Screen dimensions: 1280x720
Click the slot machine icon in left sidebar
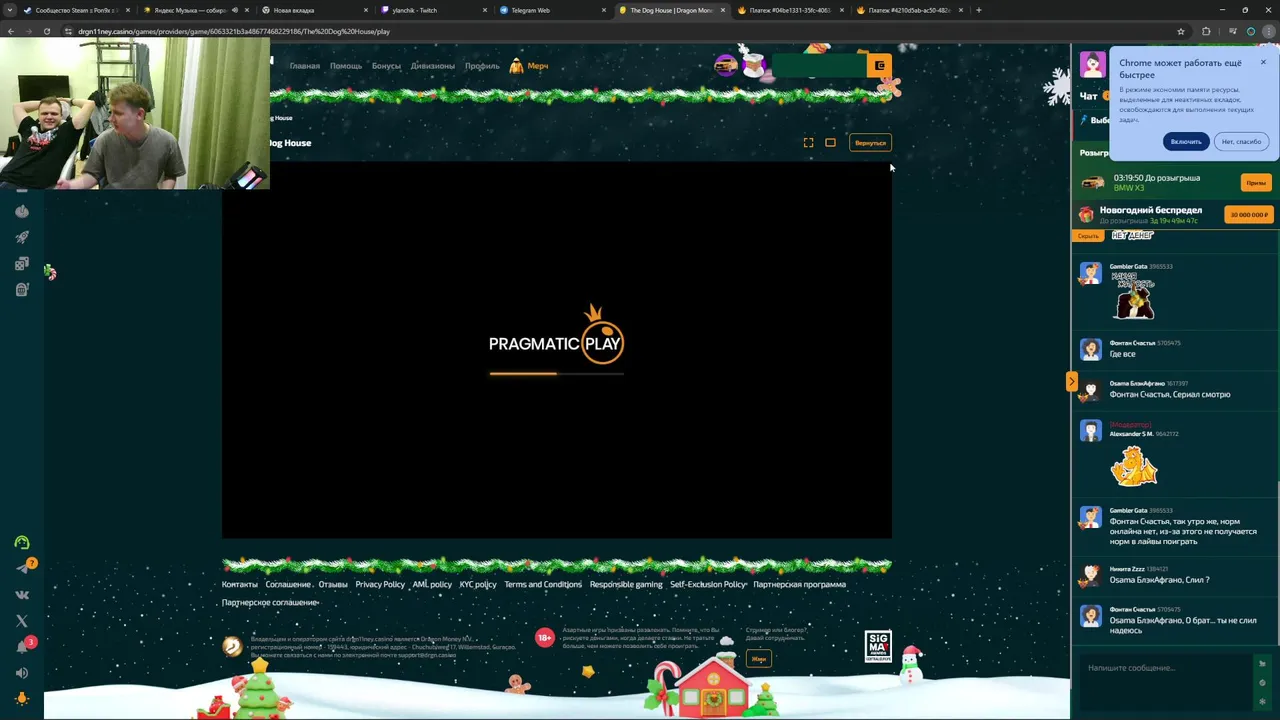click(22, 290)
